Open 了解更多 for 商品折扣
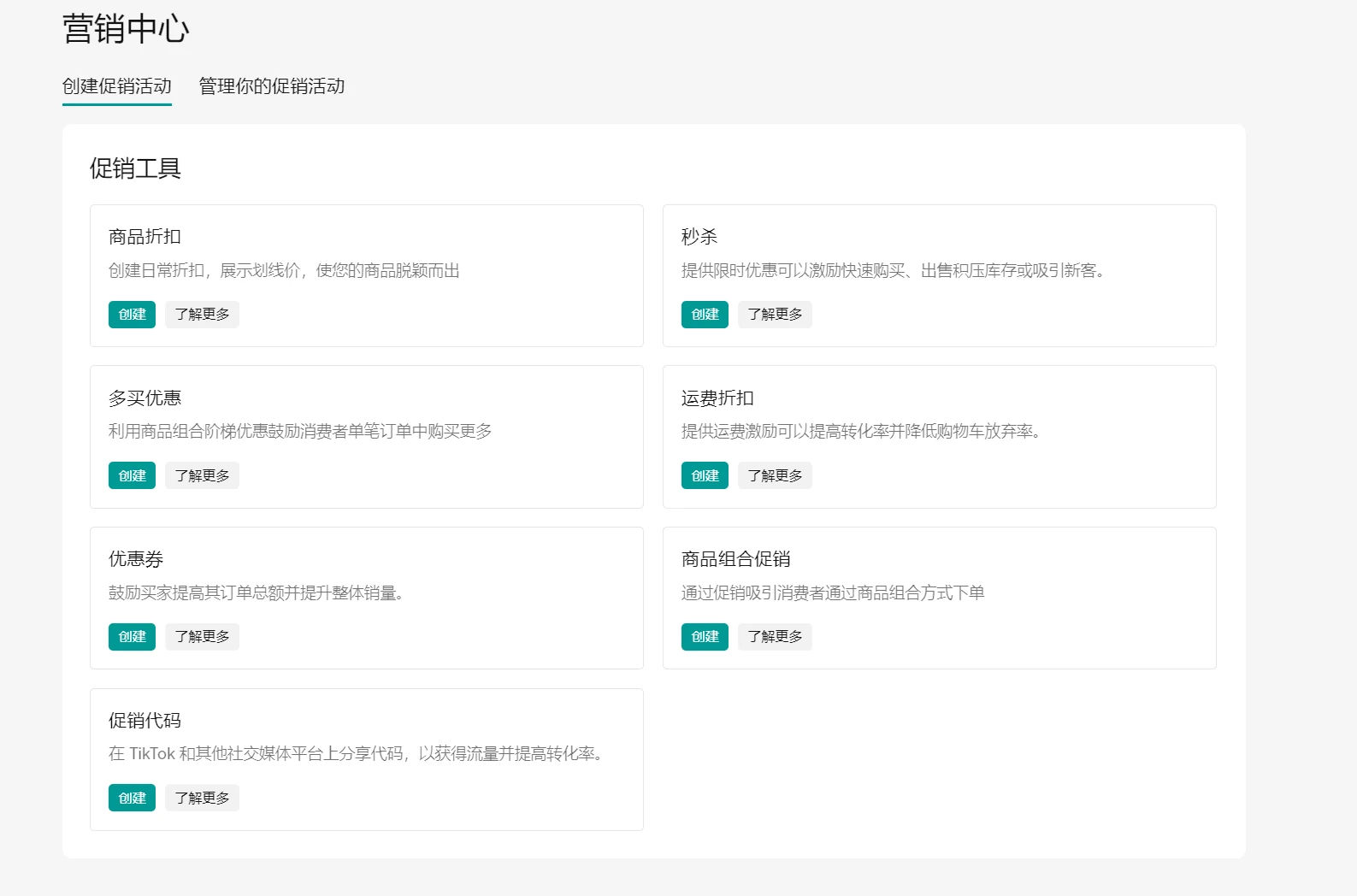 [x=202, y=315]
